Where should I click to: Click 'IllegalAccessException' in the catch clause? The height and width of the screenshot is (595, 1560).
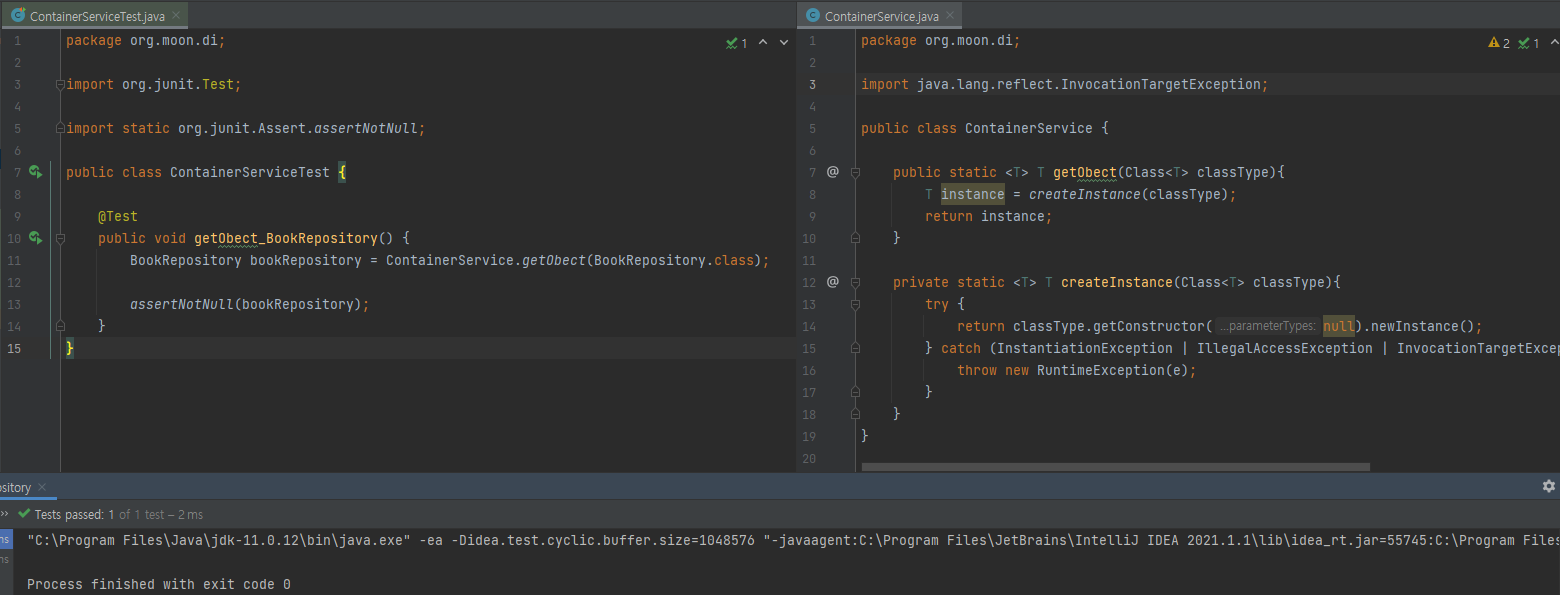(x=1285, y=348)
